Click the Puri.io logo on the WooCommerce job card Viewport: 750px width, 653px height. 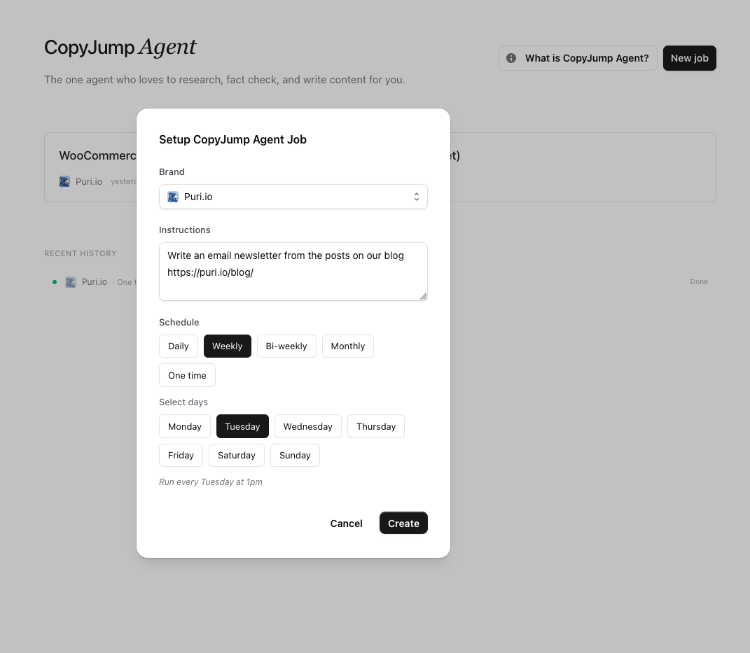64,182
